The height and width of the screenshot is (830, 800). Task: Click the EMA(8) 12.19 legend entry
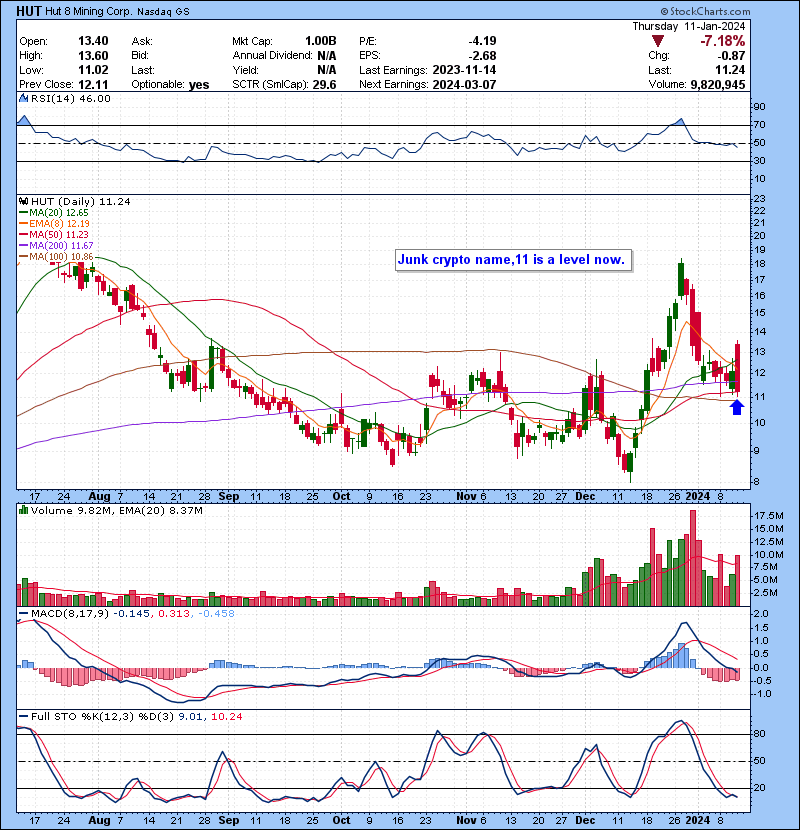(x=55, y=223)
